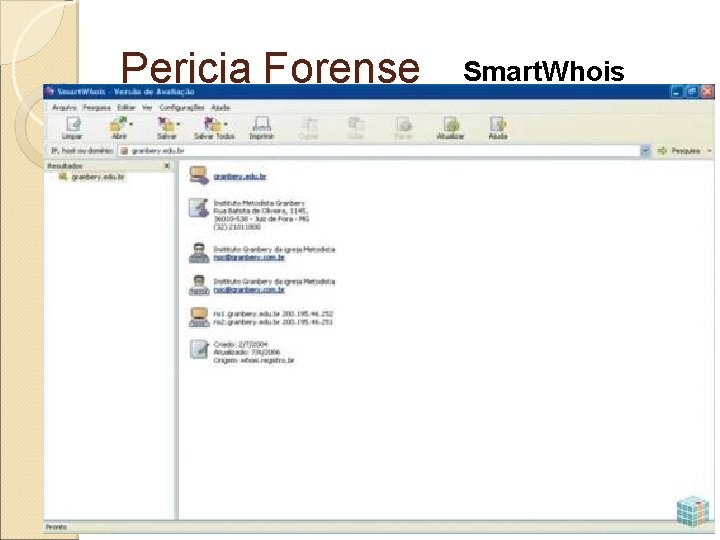Open the Ver menu

(x=147, y=107)
